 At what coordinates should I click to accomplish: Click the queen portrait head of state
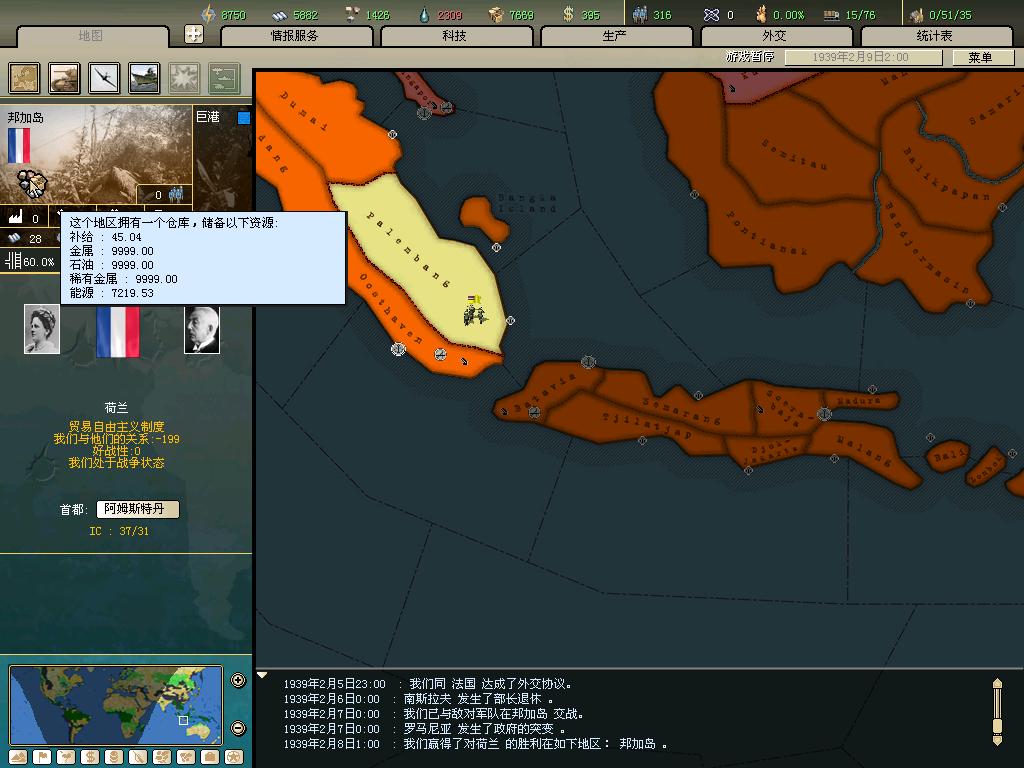point(42,329)
